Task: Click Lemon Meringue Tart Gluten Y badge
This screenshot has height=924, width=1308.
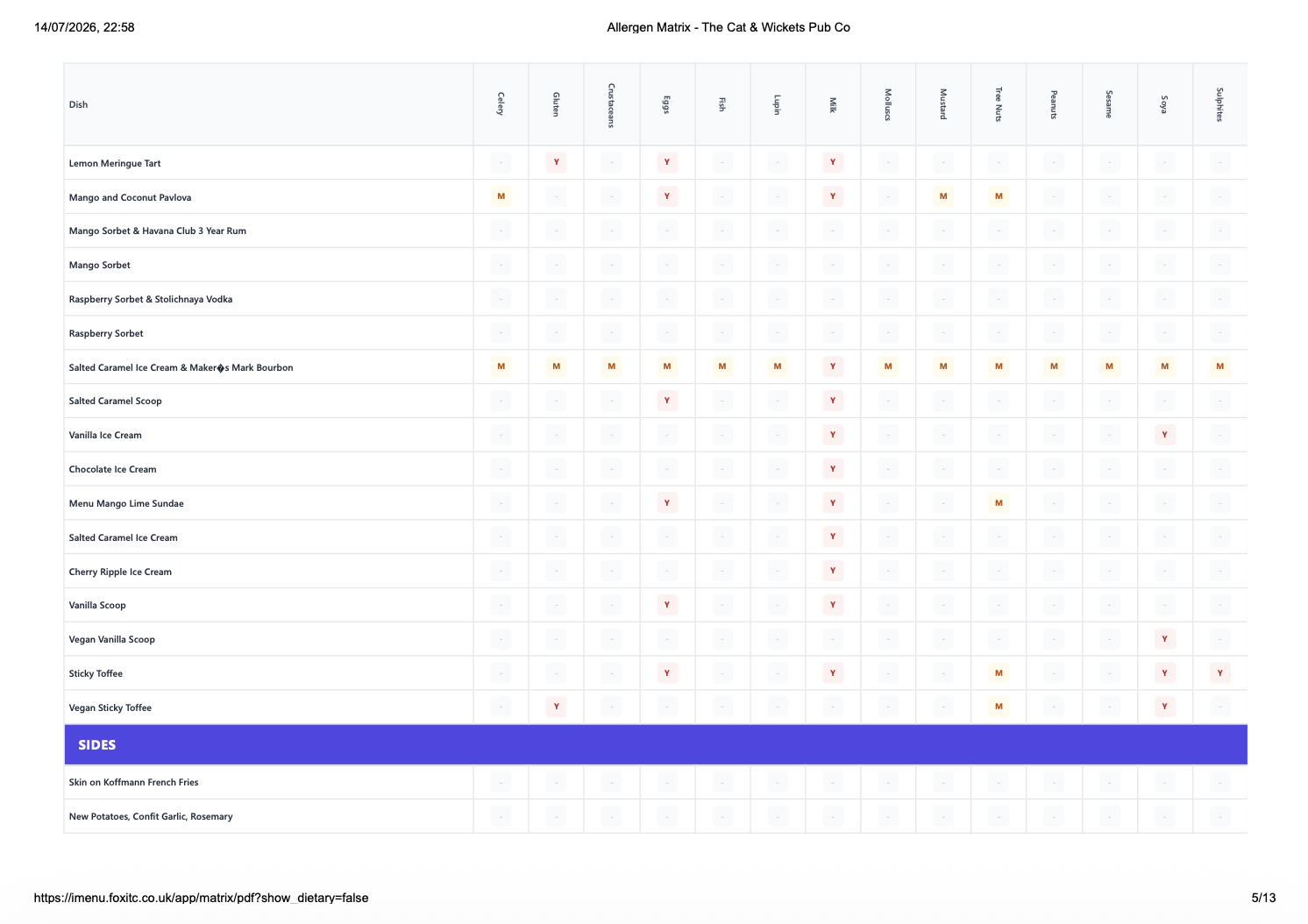Action: click(556, 162)
